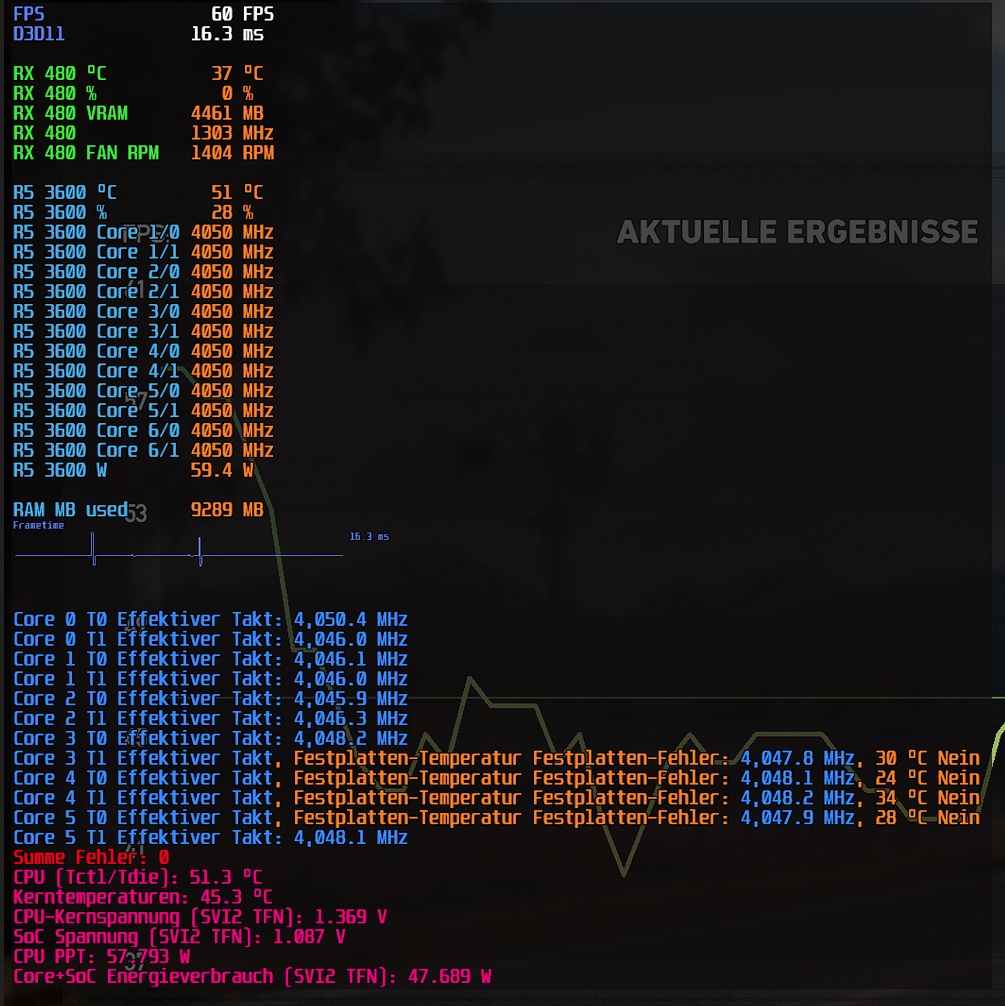Select the D3D11 16.3 ms reading
Screen dimensions: 1005x1006
[x=227, y=34]
